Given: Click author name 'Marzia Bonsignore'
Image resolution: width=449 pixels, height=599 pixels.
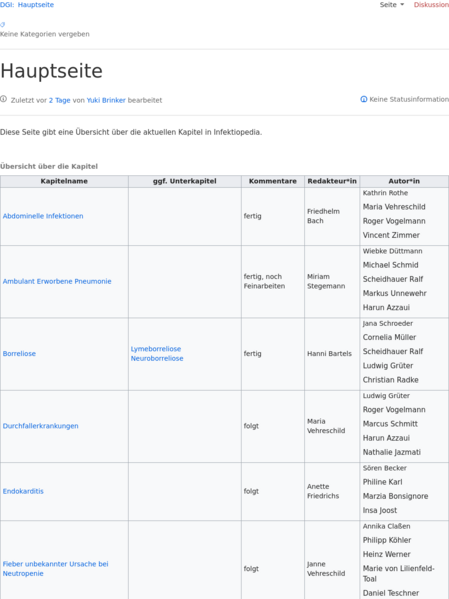Looking at the screenshot, I should [395, 496].
